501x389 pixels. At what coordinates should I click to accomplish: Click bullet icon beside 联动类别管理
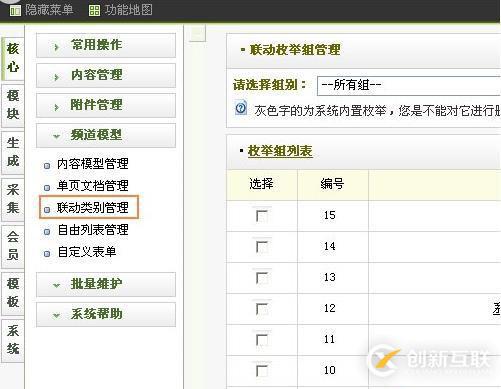[47, 210]
